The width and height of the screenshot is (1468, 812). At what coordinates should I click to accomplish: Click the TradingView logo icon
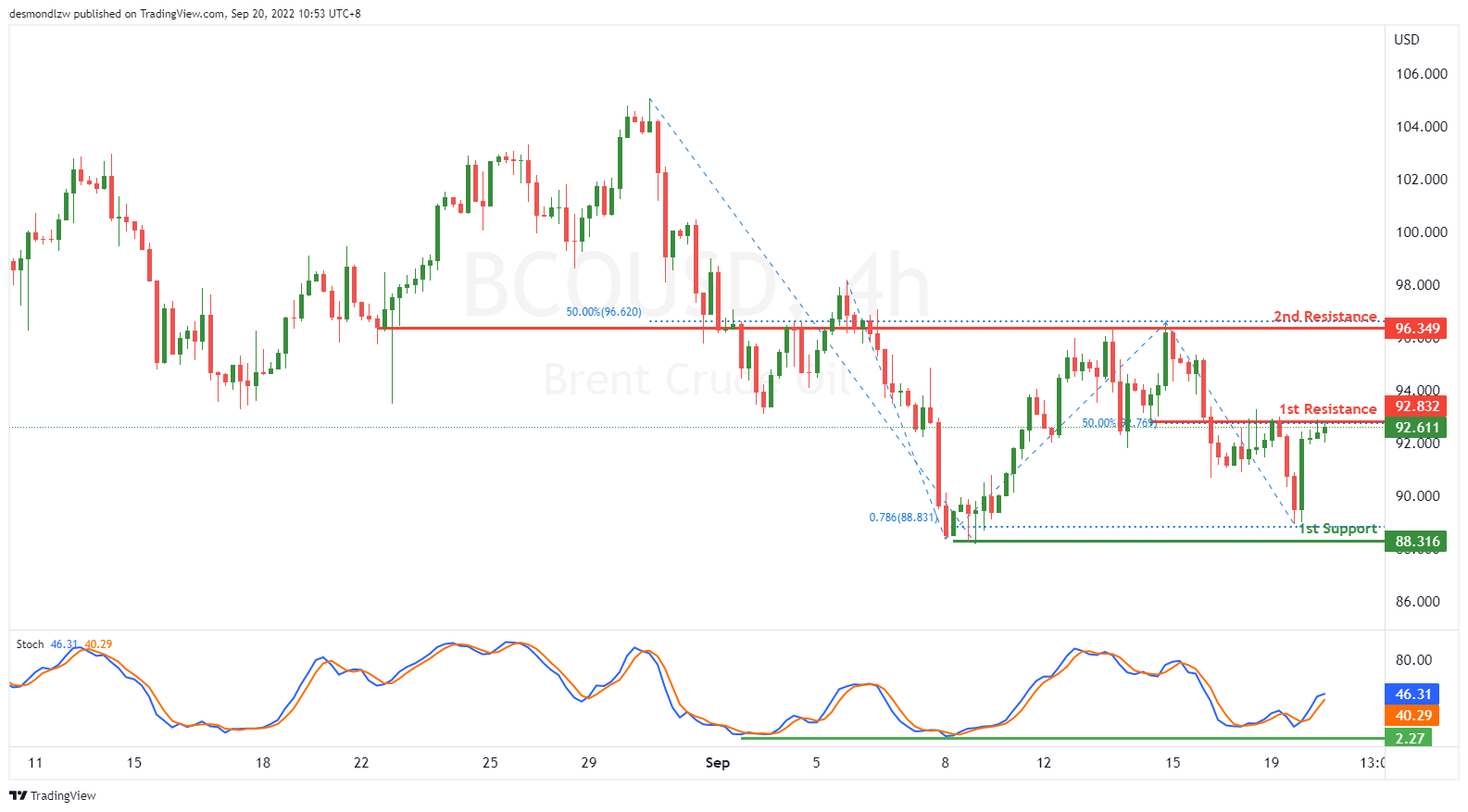(18, 795)
